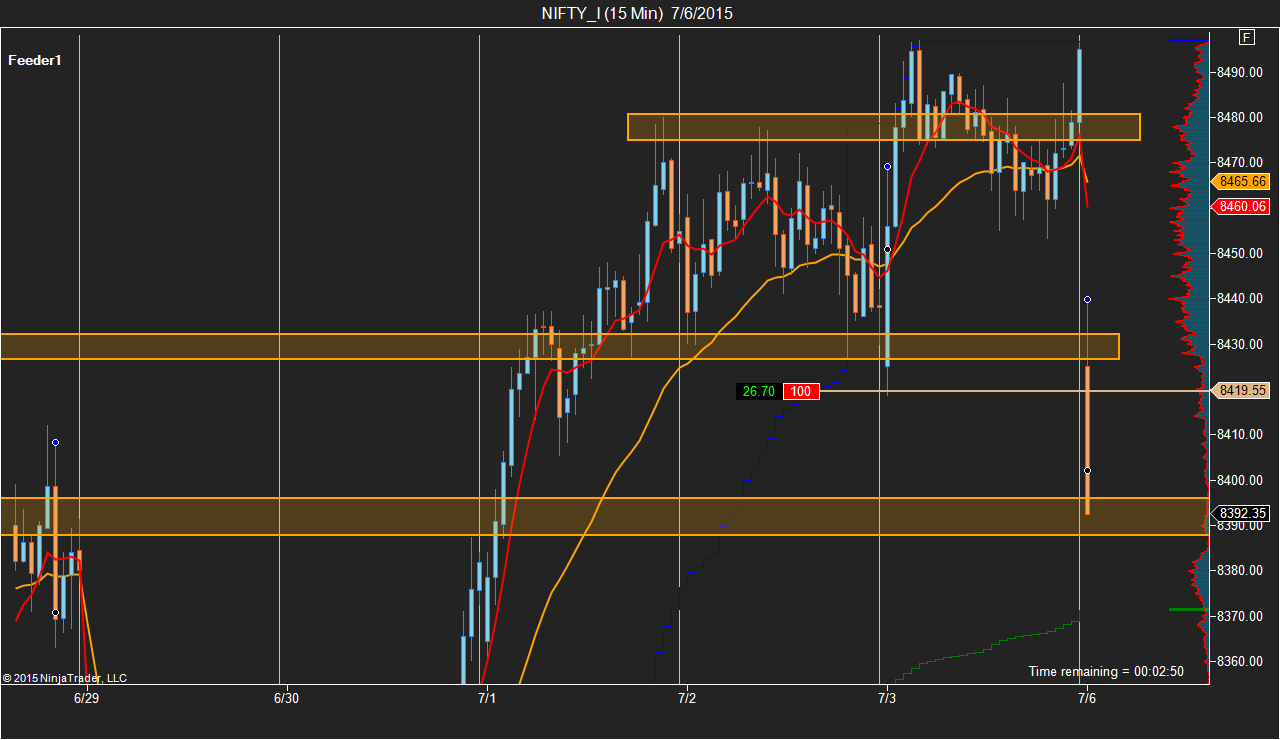Click the NIFTY_I (15 Min) 7/6/2015 chart title
This screenshot has width=1280, height=740.
[637, 13]
